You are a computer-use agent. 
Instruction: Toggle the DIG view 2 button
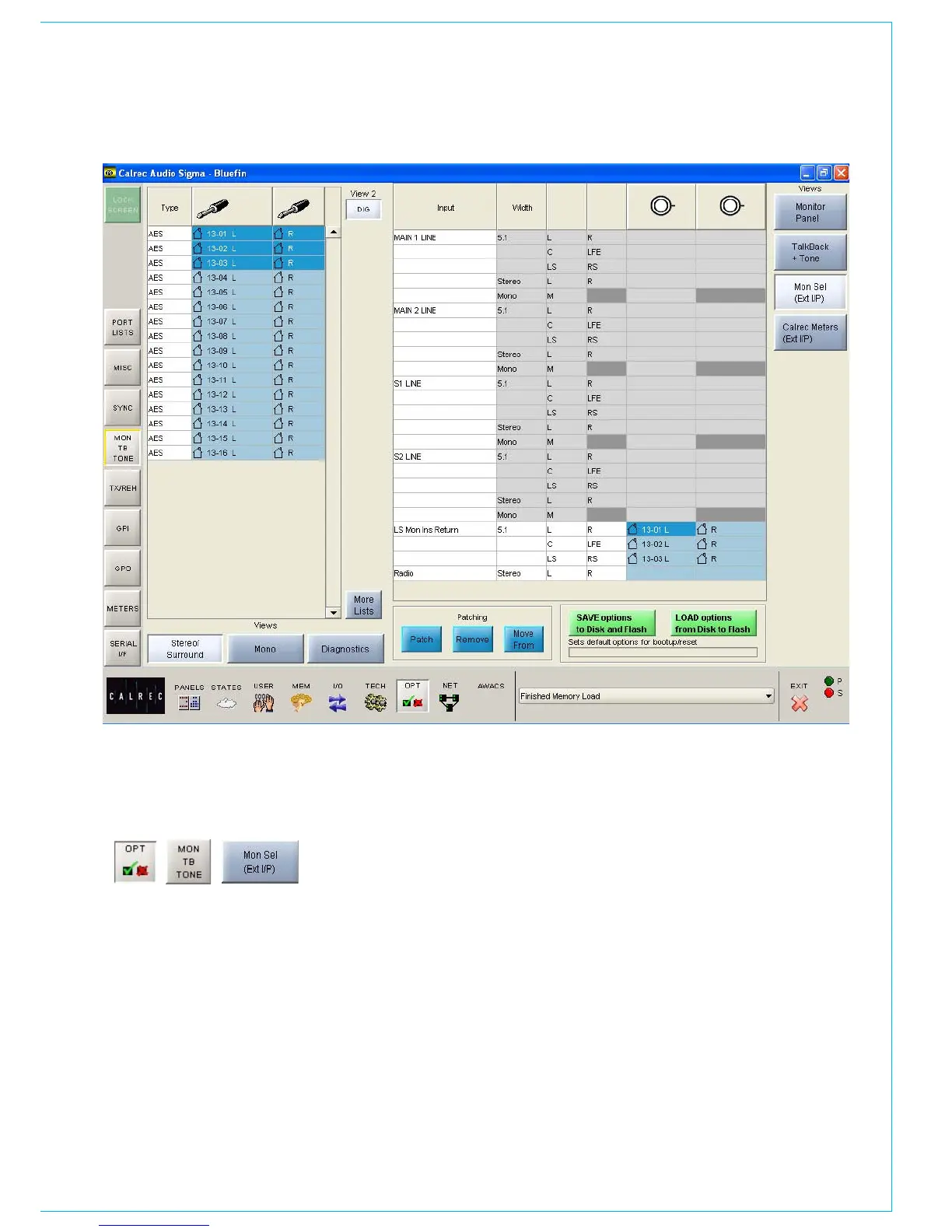[x=363, y=209]
